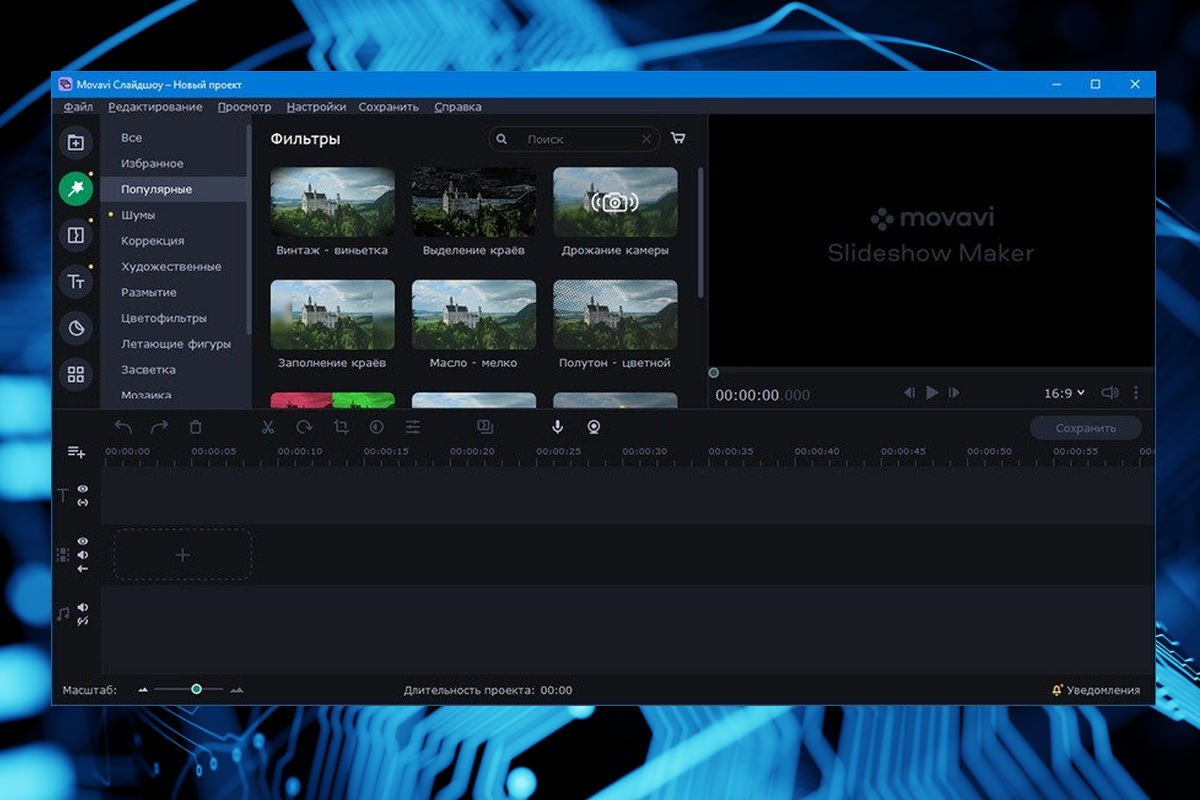Click the scissors split tool
The width and height of the screenshot is (1200, 800).
[x=268, y=427]
